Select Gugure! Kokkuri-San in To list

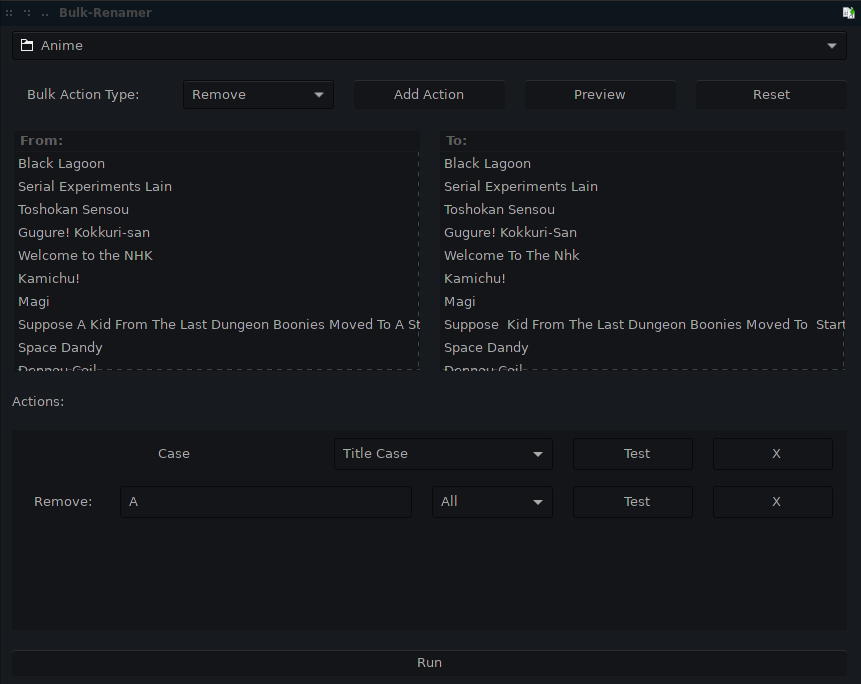click(x=643, y=233)
